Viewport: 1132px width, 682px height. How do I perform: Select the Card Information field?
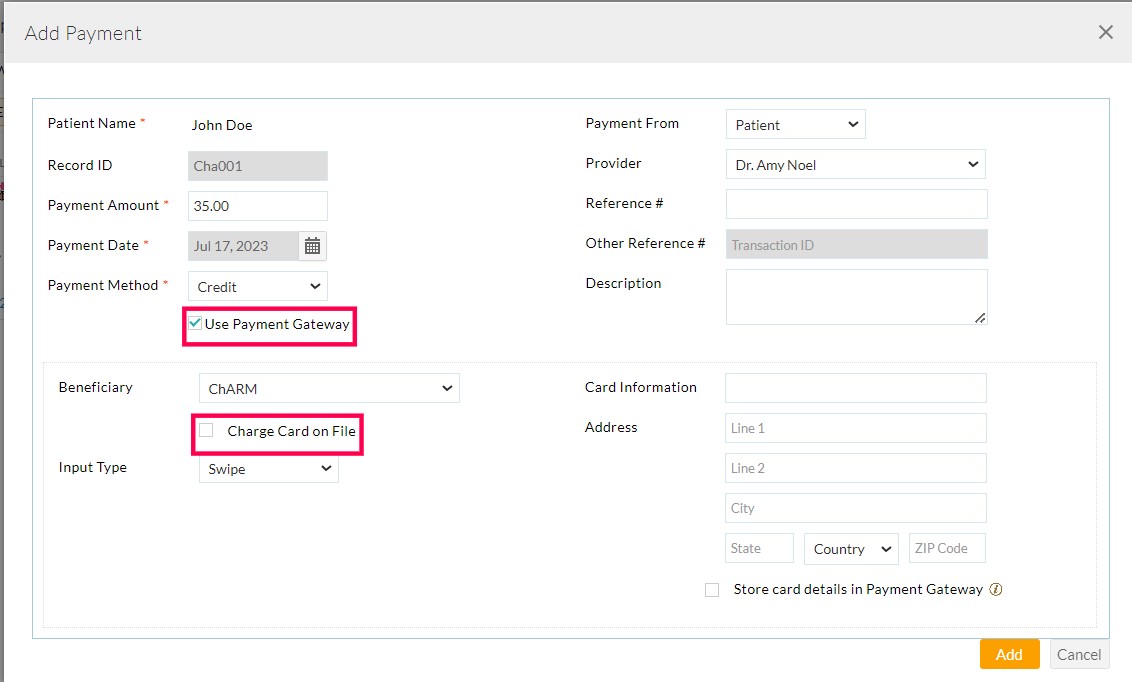tap(855, 388)
